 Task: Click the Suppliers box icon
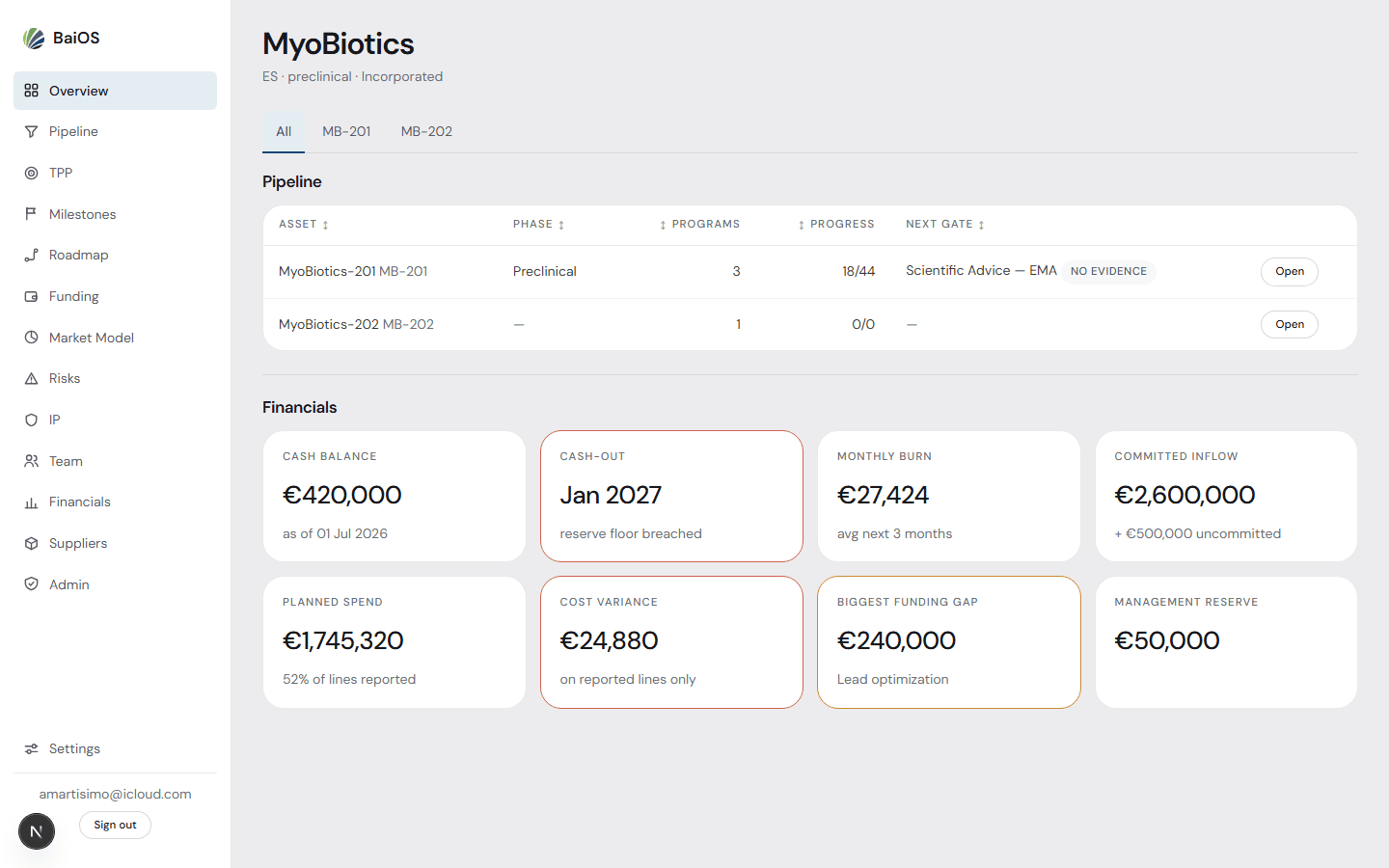[x=31, y=543]
